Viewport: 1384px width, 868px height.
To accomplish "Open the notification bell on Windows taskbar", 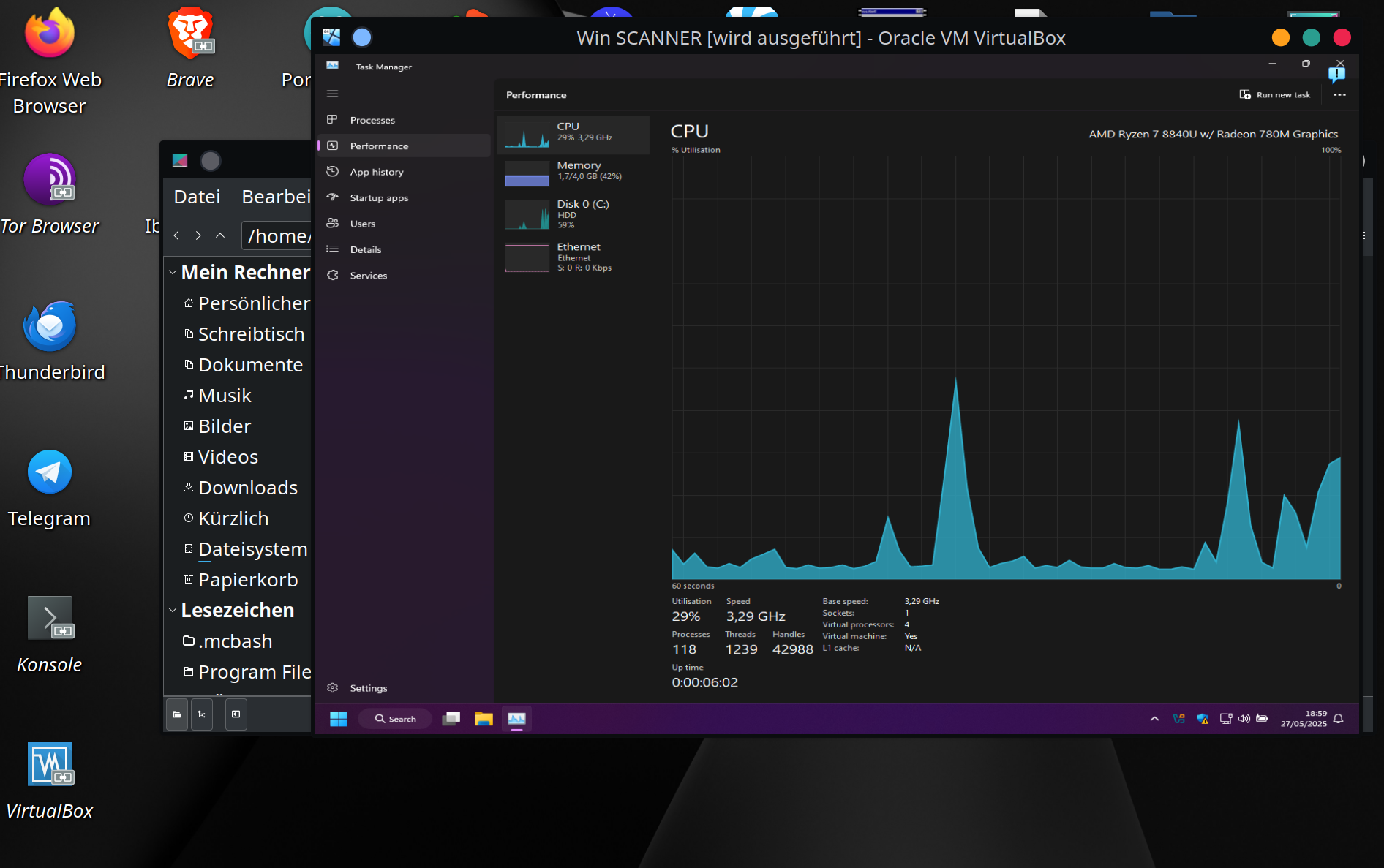I will click(x=1339, y=719).
